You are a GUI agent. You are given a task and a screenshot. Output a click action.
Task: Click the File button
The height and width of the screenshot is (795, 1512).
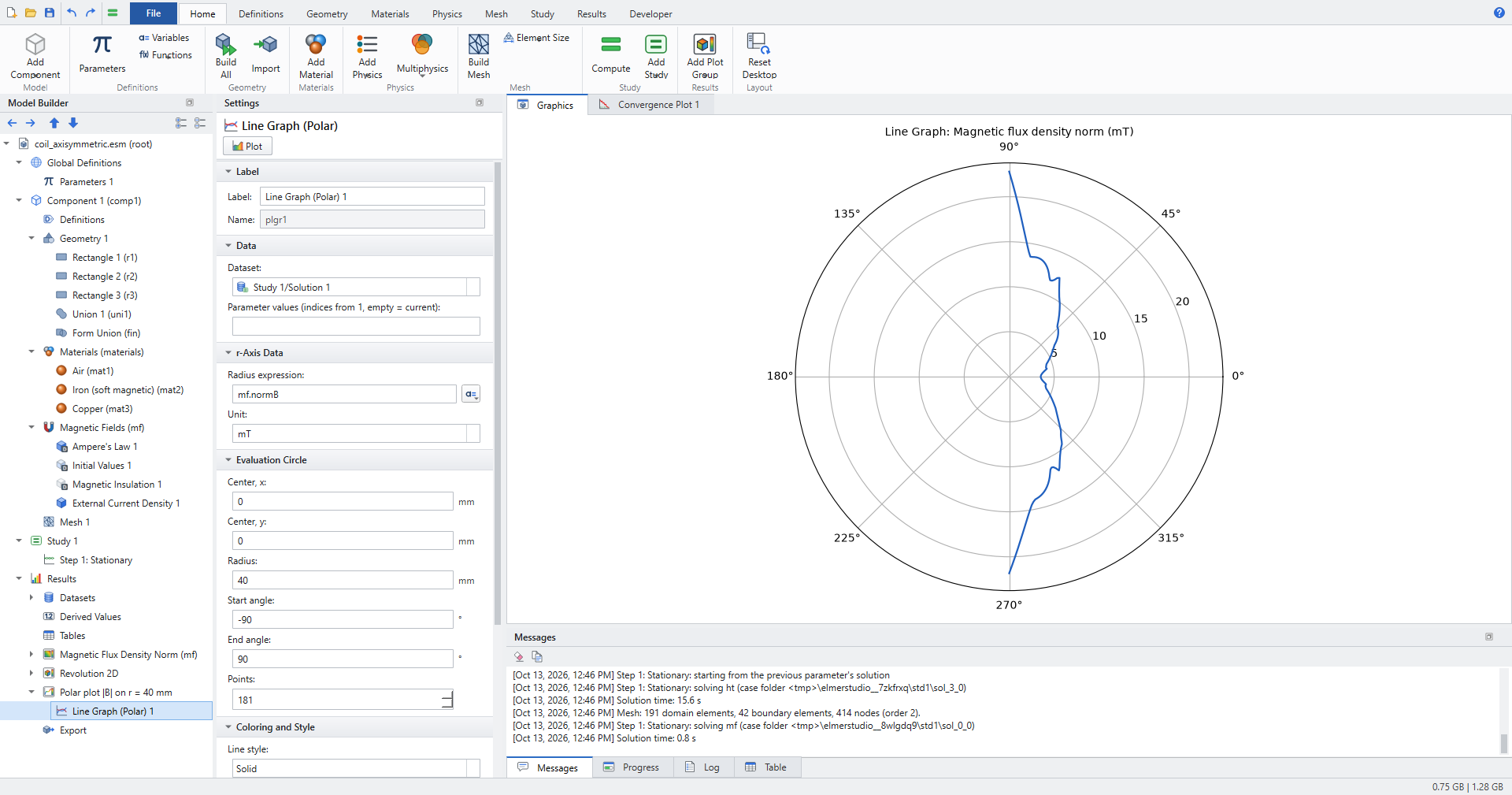154,13
